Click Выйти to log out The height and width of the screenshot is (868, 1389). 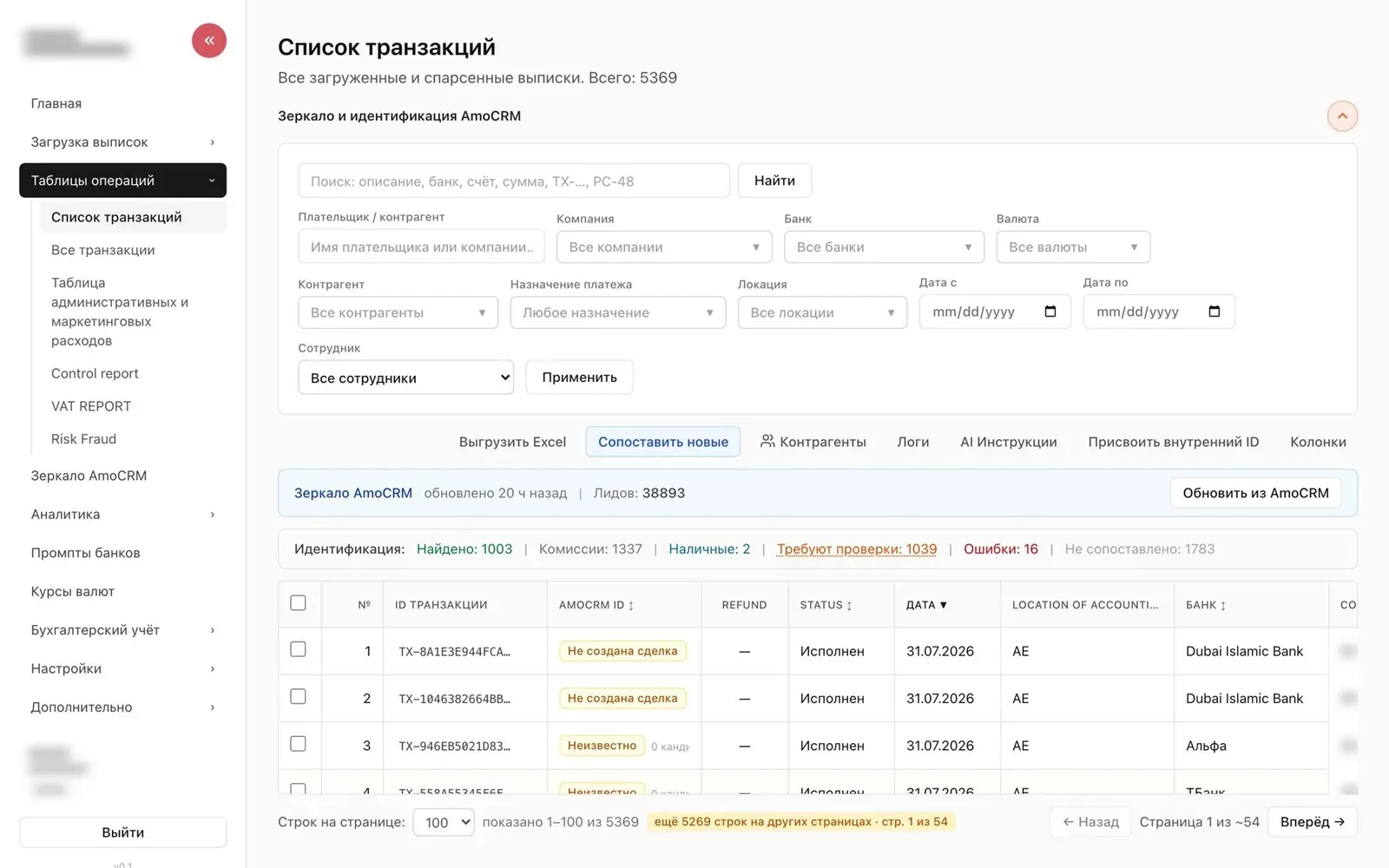tap(122, 832)
